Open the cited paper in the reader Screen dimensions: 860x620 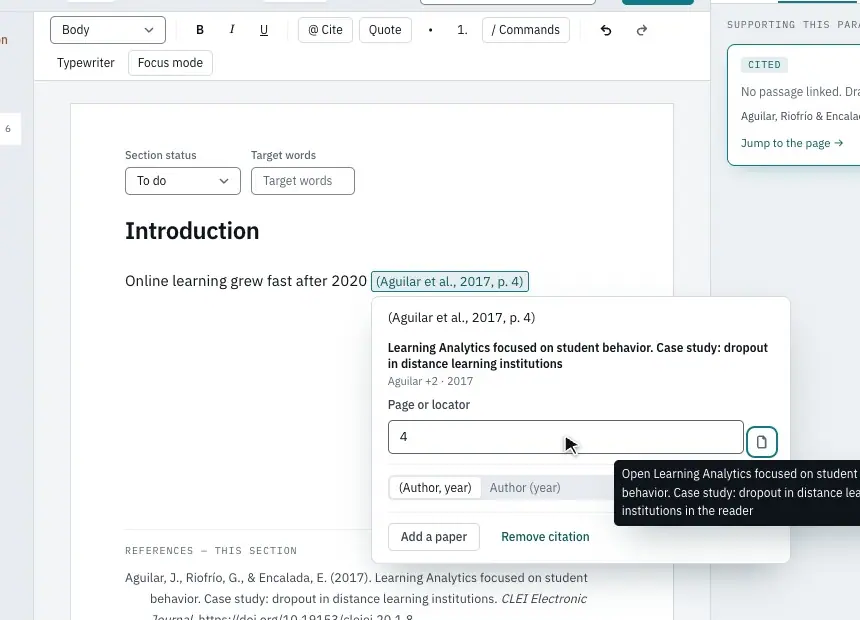[x=761, y=442]
